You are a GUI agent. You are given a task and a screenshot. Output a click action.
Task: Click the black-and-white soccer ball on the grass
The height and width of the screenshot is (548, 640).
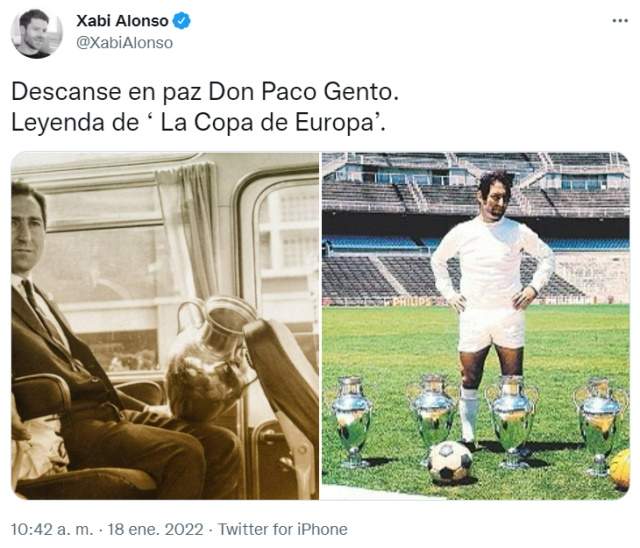tap(450, 462)
